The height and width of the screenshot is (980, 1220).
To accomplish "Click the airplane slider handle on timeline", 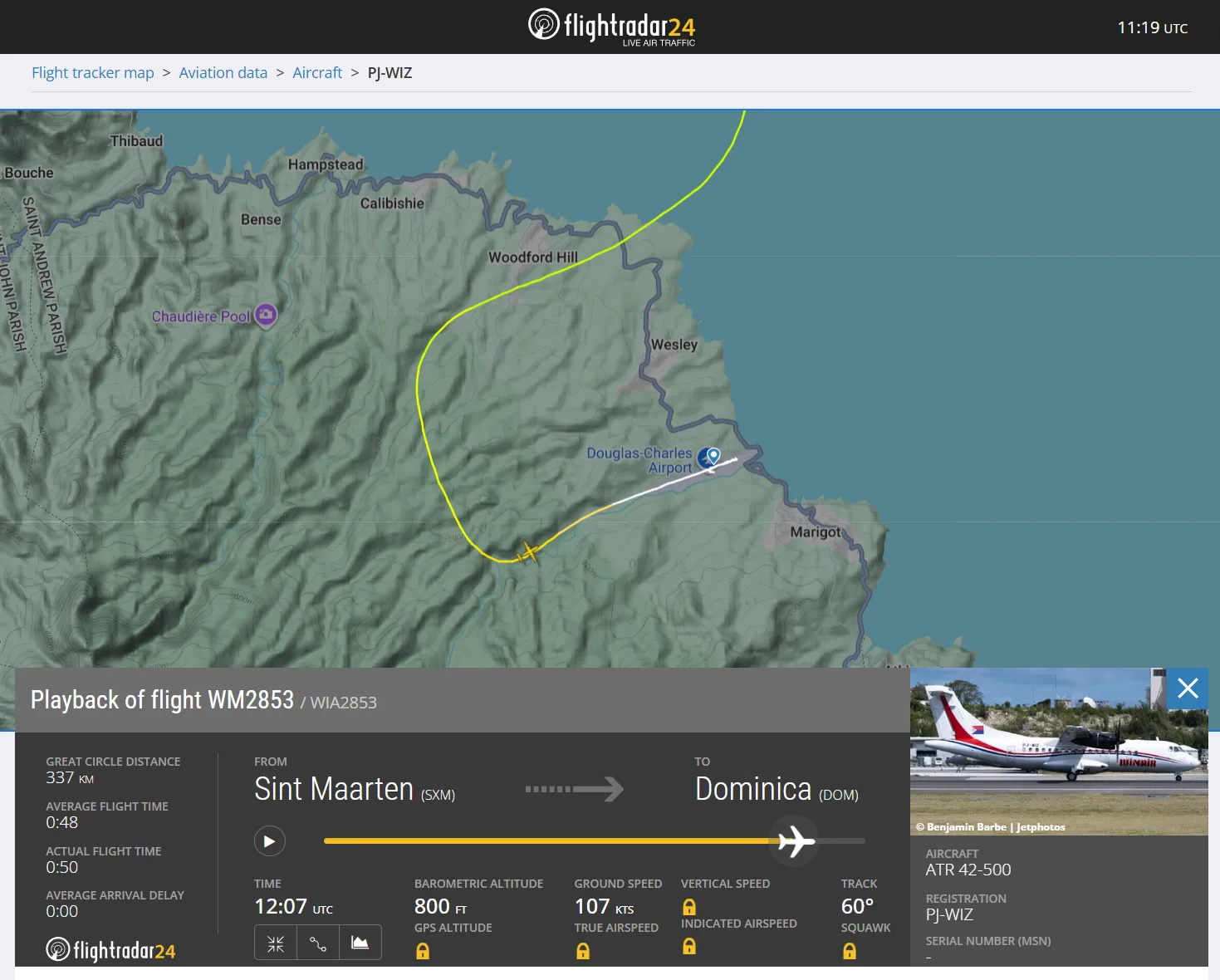I will pyautogui.click(x=796, y=841).
